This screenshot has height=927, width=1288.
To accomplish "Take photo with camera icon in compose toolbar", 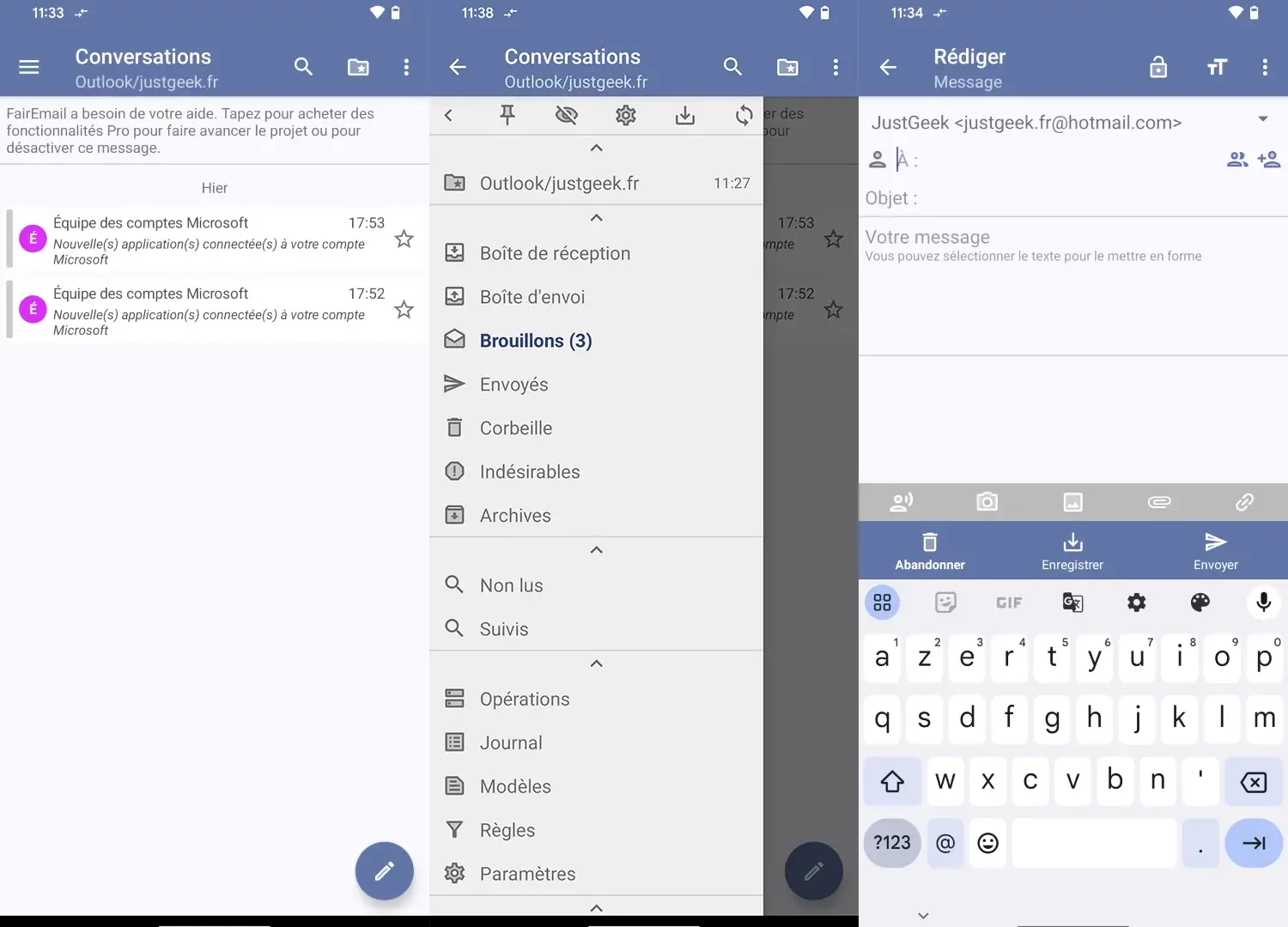I will tap(987, 502).
